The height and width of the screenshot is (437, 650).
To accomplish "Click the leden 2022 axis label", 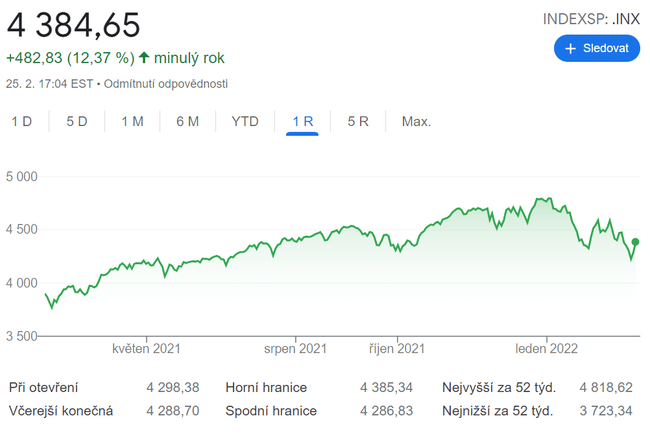I will pos(547,349).
